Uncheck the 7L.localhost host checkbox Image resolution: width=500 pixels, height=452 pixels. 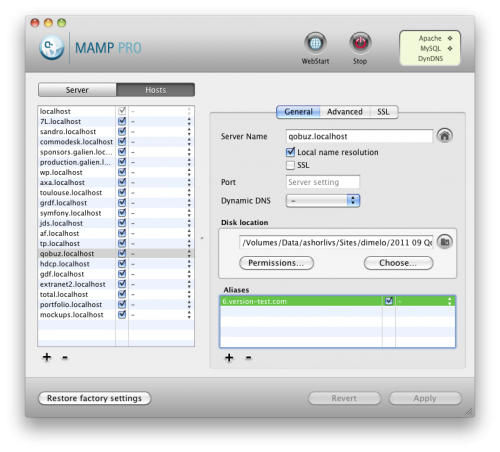(x=122, y=121)
